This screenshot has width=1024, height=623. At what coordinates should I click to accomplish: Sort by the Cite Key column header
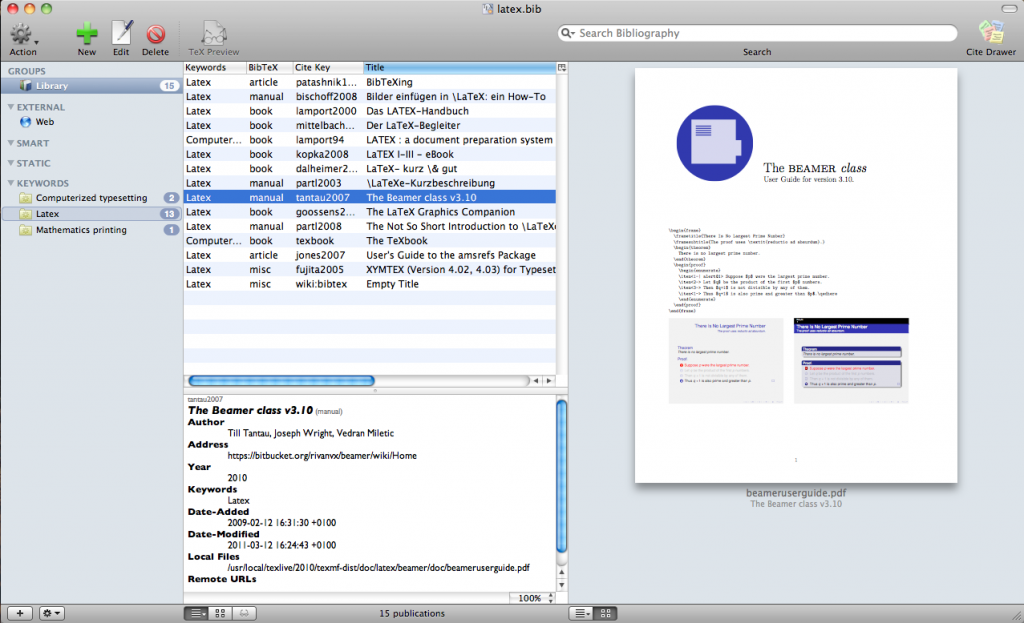point(326,67)
